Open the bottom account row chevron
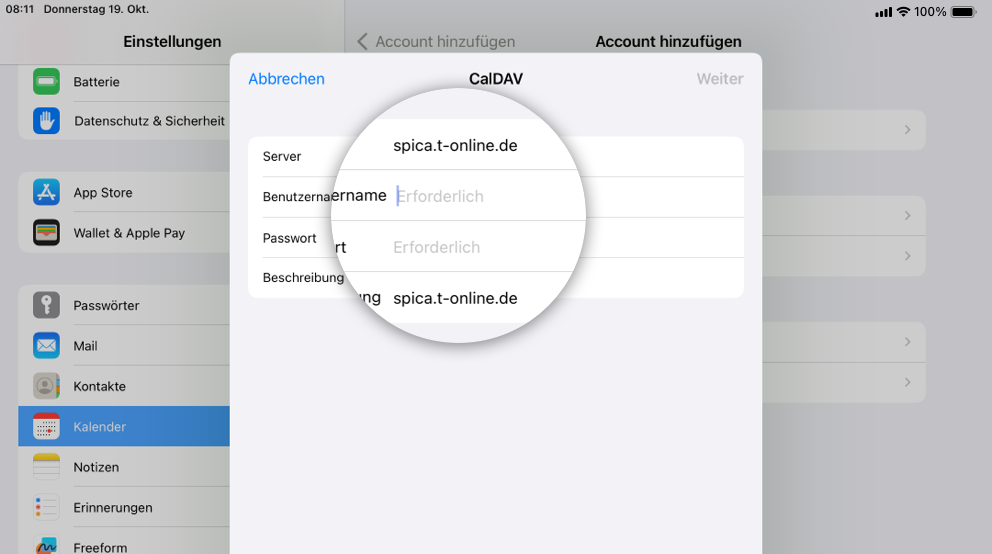This screenshot has height=554, width=992. pos(907,382)
